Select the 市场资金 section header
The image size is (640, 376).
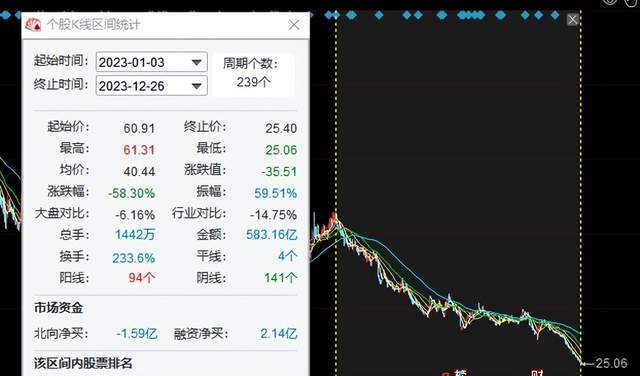coord(59,308)
